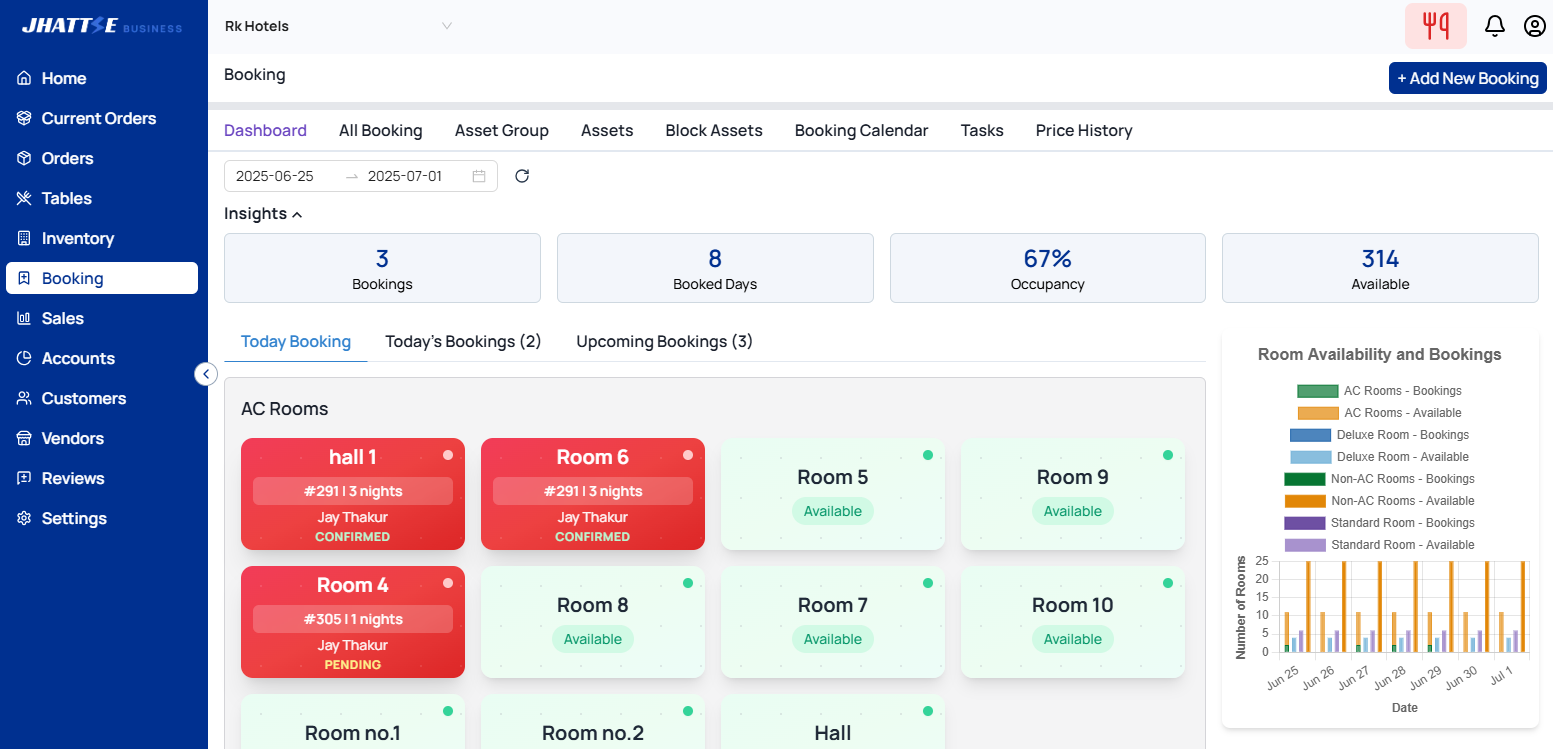1553x749 pixels.
Task: Show Upcoming Bookings (3) tab
Action: point(664,341)
